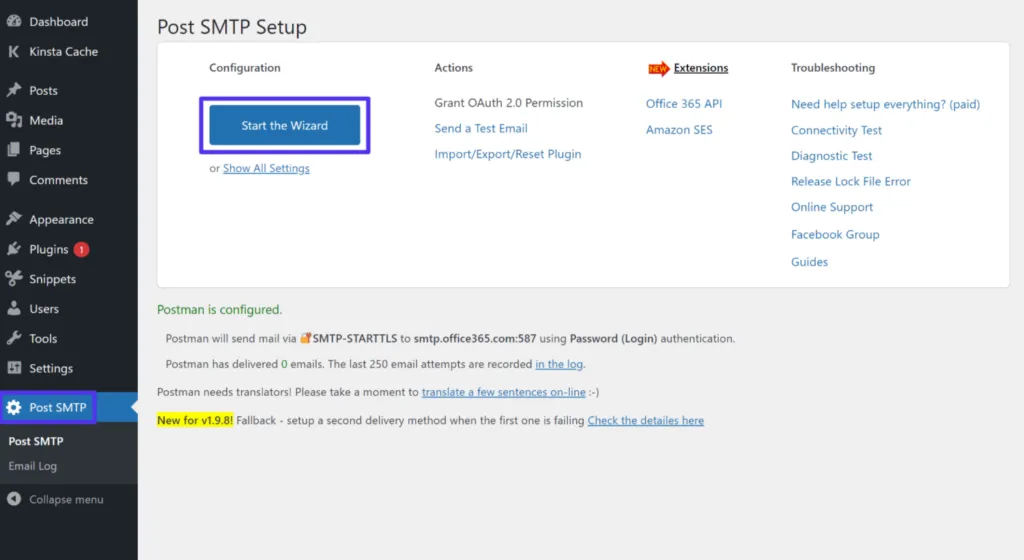1024x560 pixels.
Task: Click the Tools wrench icon
Action: (14, 338)
